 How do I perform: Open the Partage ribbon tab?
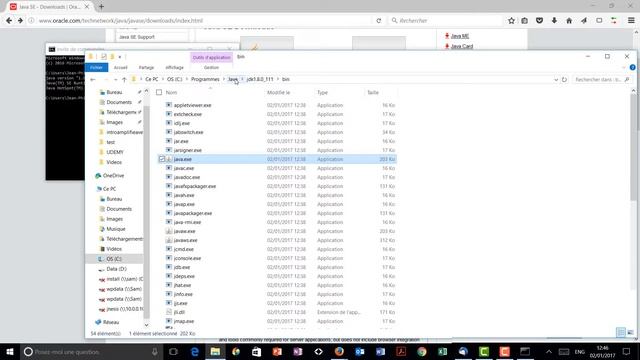tap(146, 67)
